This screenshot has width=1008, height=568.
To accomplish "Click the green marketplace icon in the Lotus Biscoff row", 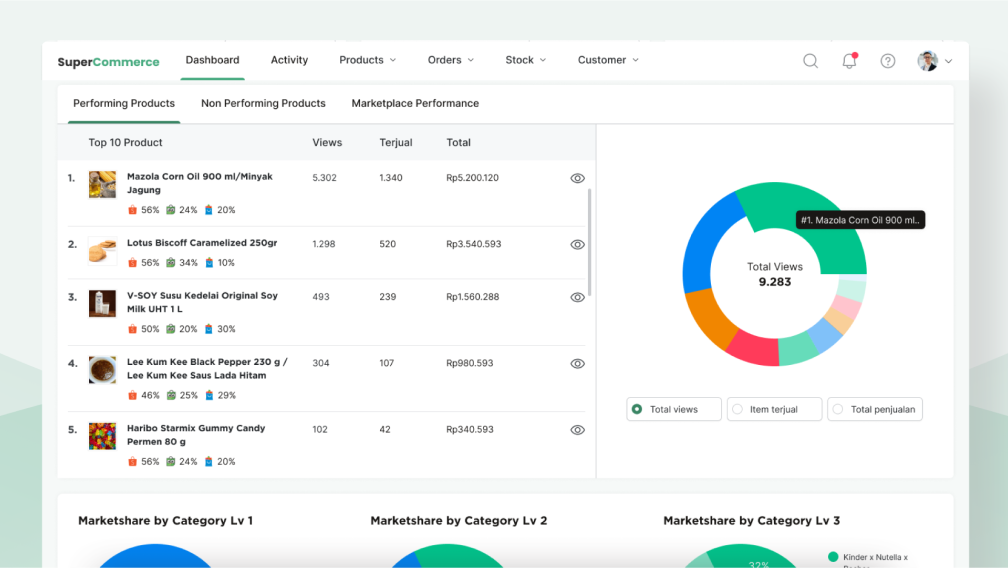I will coord(171,263).
